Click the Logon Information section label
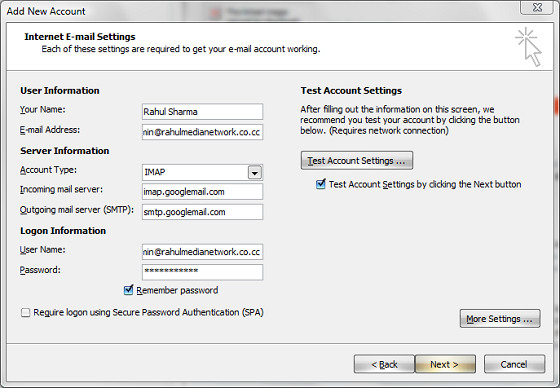The width and height of the screenshot is (560, 388). point(63,231)
